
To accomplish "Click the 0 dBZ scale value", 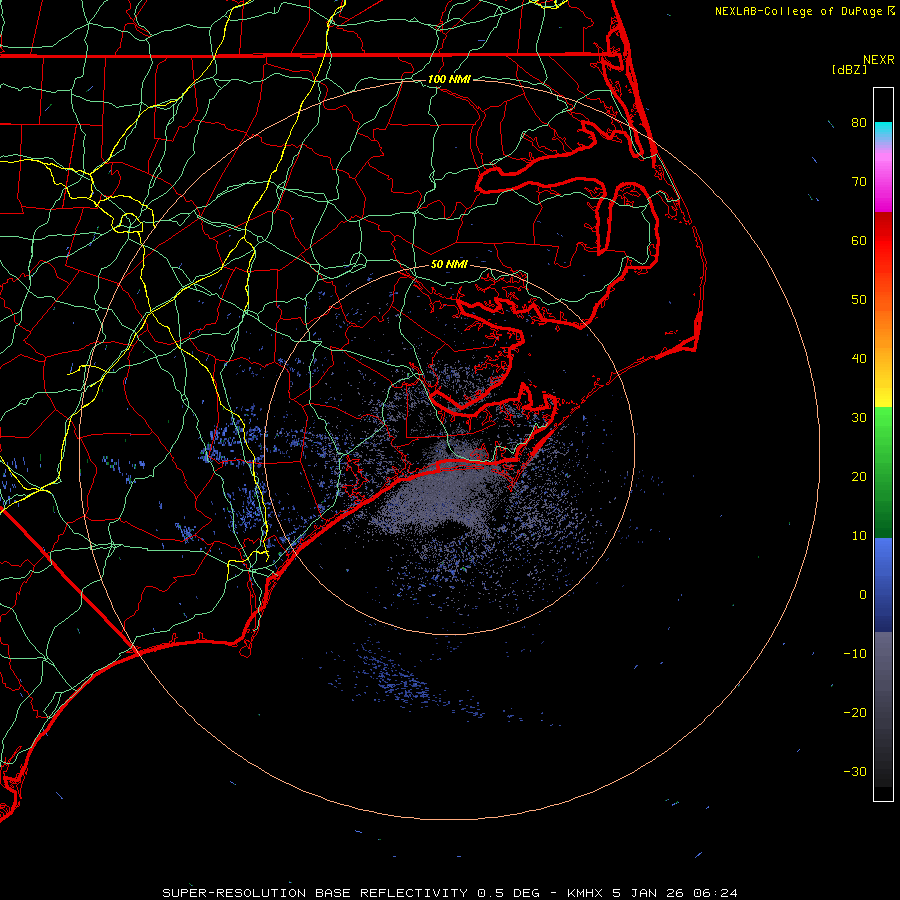I will pyautogui.click(x=863, y=595).
